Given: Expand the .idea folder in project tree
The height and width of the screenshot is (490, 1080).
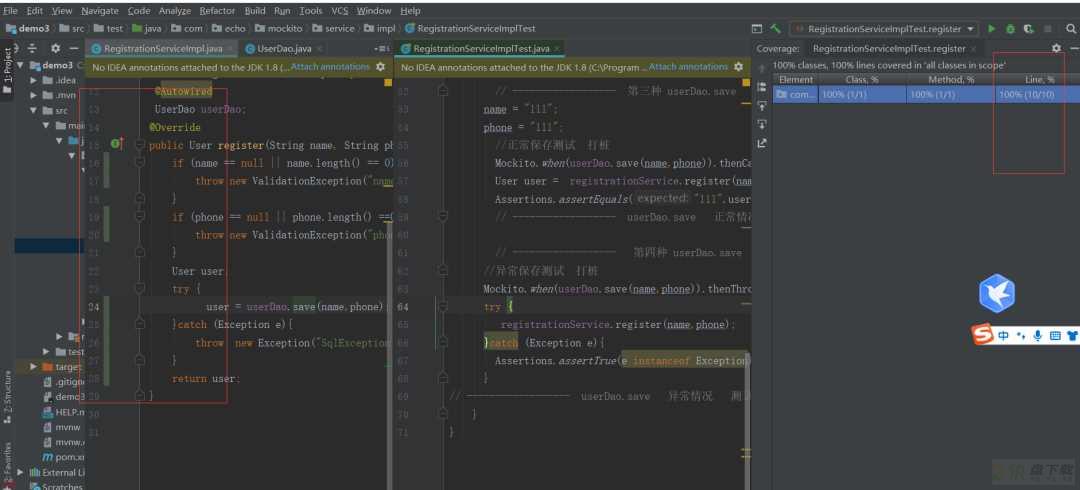Looking at the screenshot, I should (x=34, y=80).
